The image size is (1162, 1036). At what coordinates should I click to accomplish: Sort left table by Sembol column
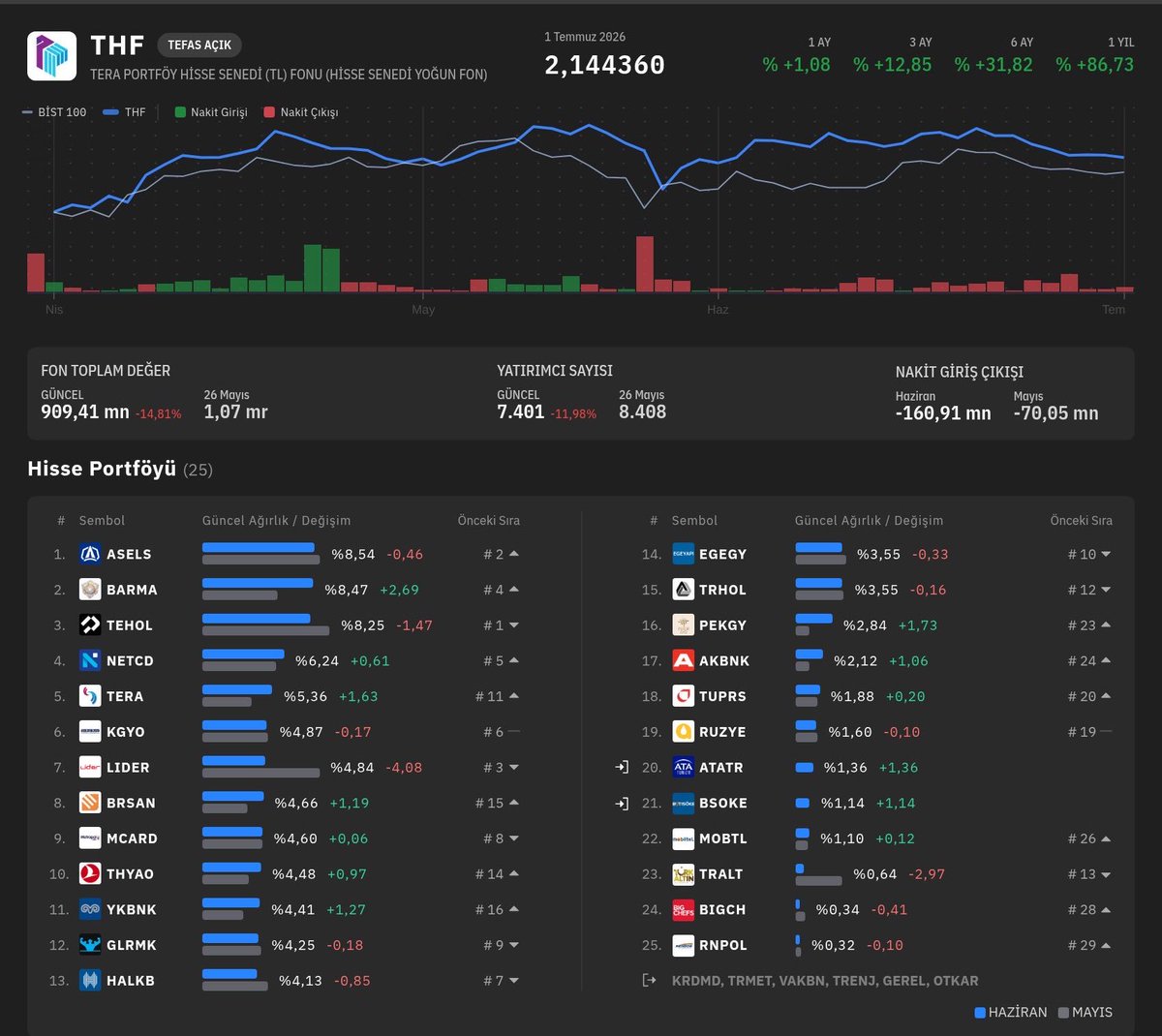pyautogui.click(x=102, y=520)
